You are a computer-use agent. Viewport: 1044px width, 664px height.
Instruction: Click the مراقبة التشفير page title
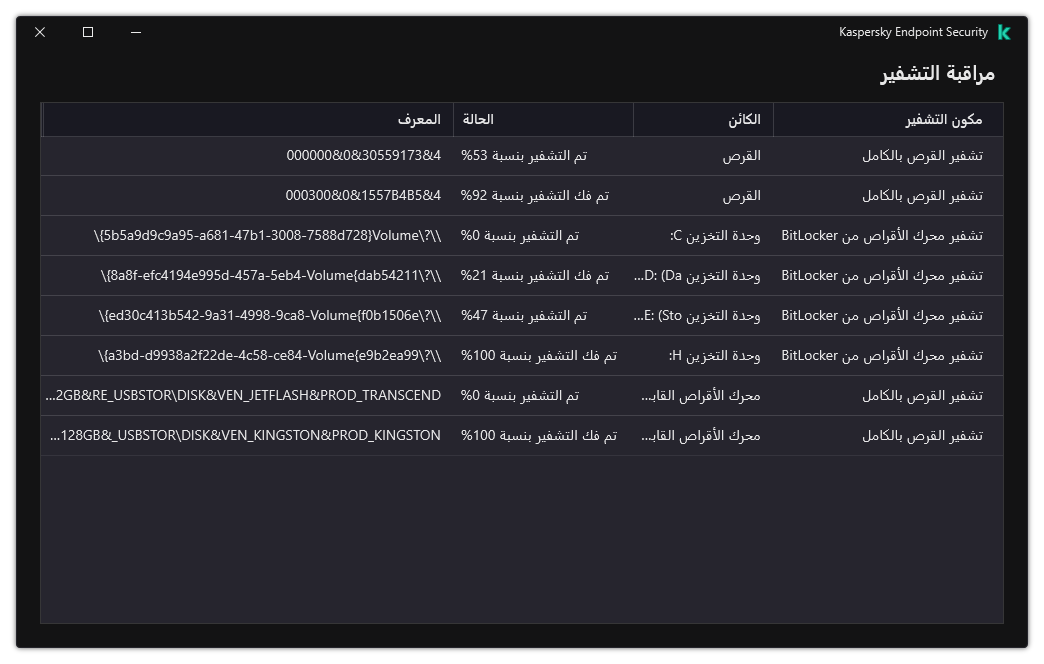(938, 73)
